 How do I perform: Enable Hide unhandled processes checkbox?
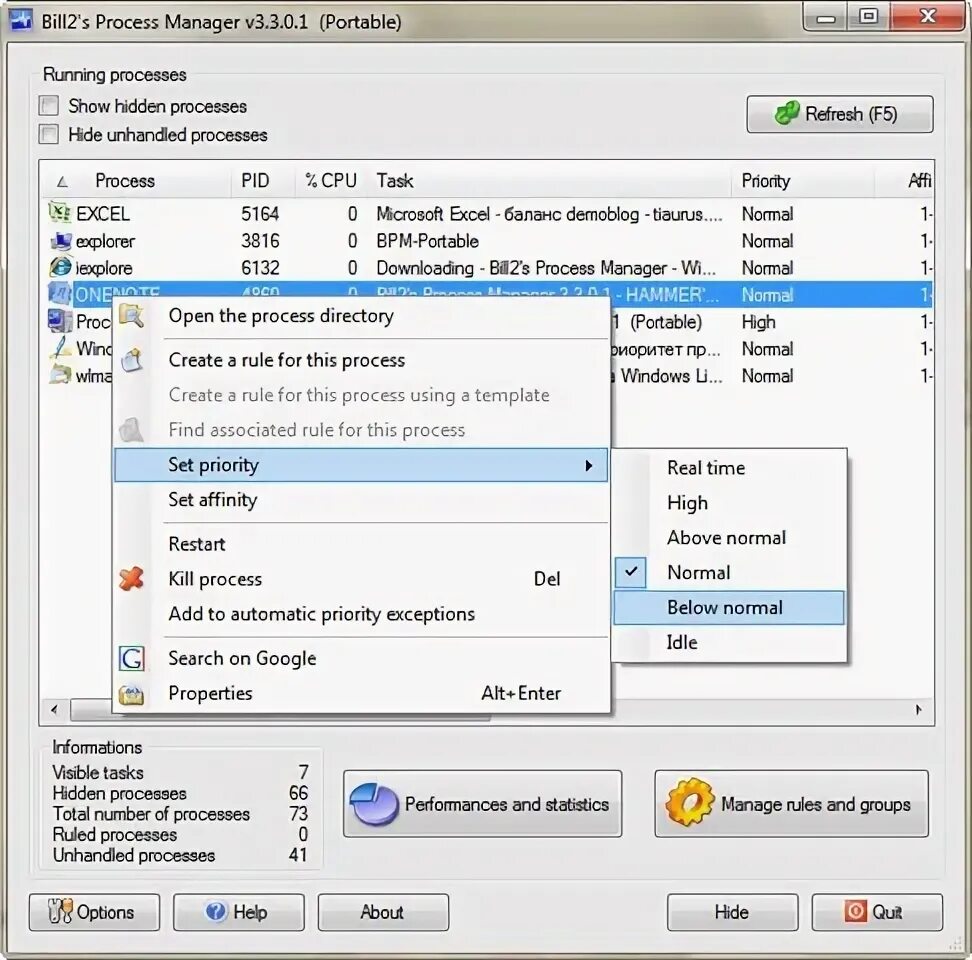pyautogui.click(x=48, y=134)
